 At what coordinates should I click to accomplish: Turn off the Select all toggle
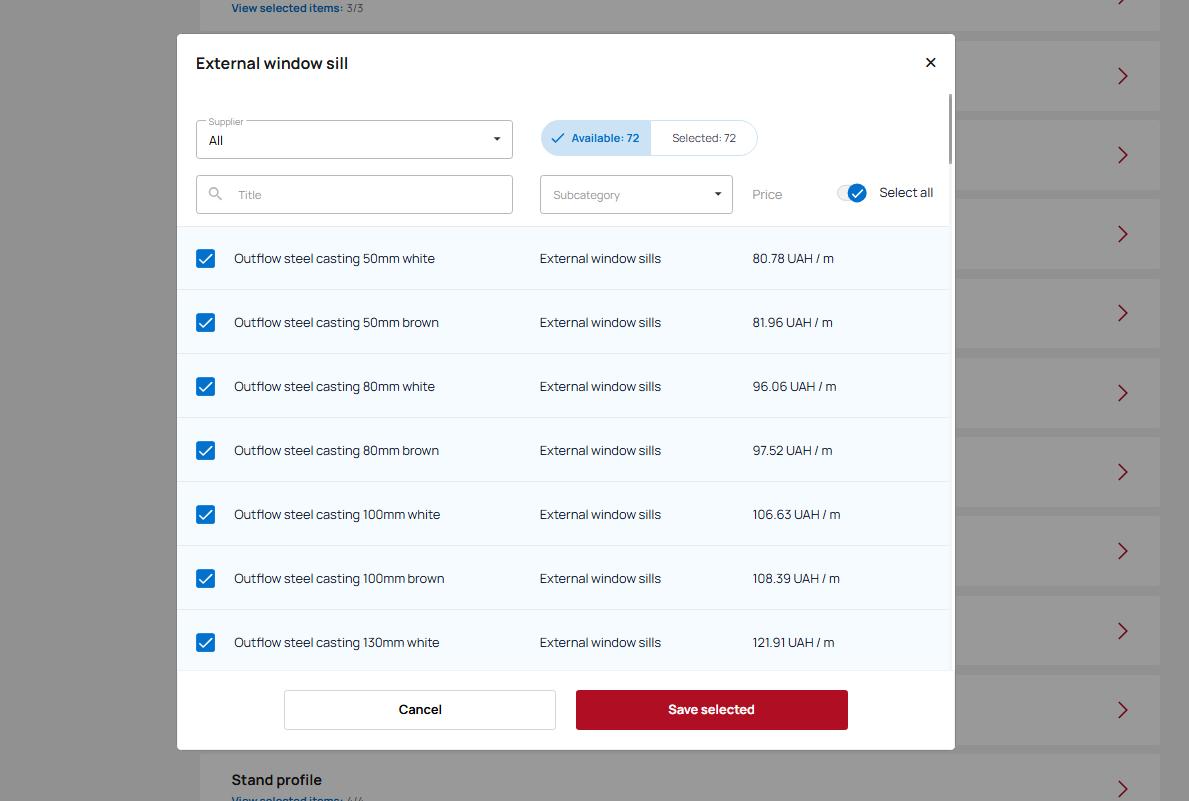coord(853,193)
